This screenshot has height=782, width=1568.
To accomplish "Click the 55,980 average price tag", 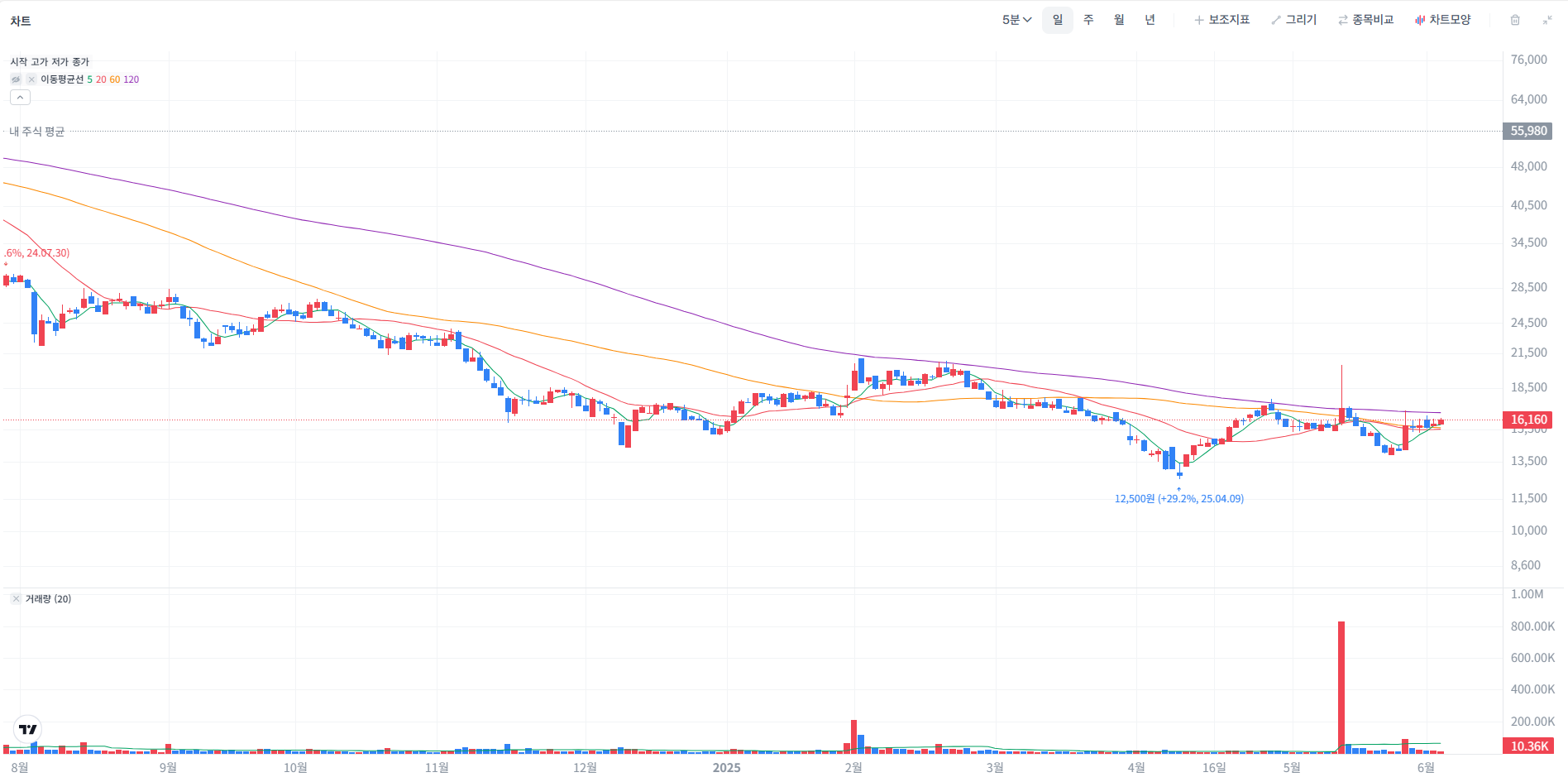I will (x=1528, y=131).
